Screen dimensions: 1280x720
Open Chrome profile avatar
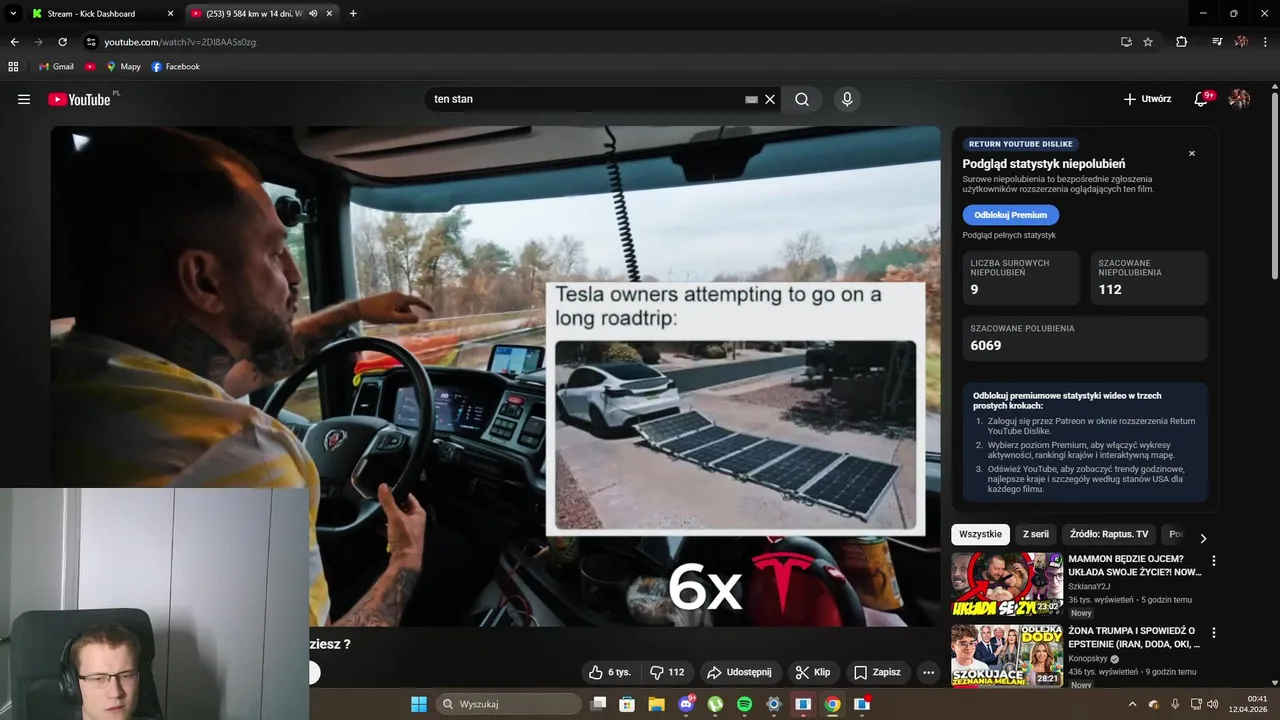tap(1241, 42)
